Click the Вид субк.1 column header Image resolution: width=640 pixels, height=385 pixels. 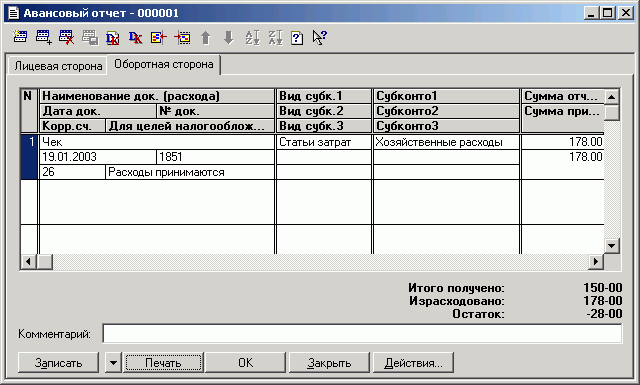[324, 96]
